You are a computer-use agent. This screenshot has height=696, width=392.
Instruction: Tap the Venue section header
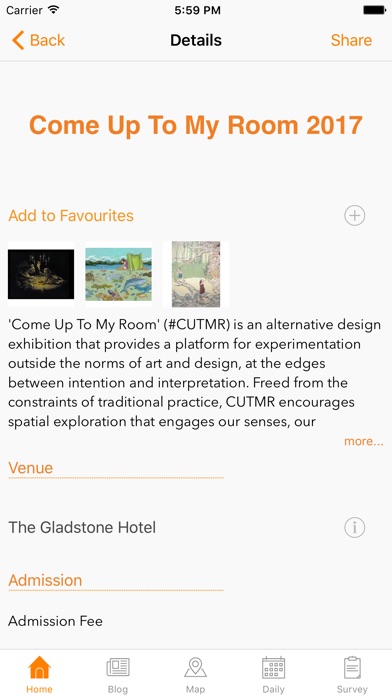tap(31, 468)
